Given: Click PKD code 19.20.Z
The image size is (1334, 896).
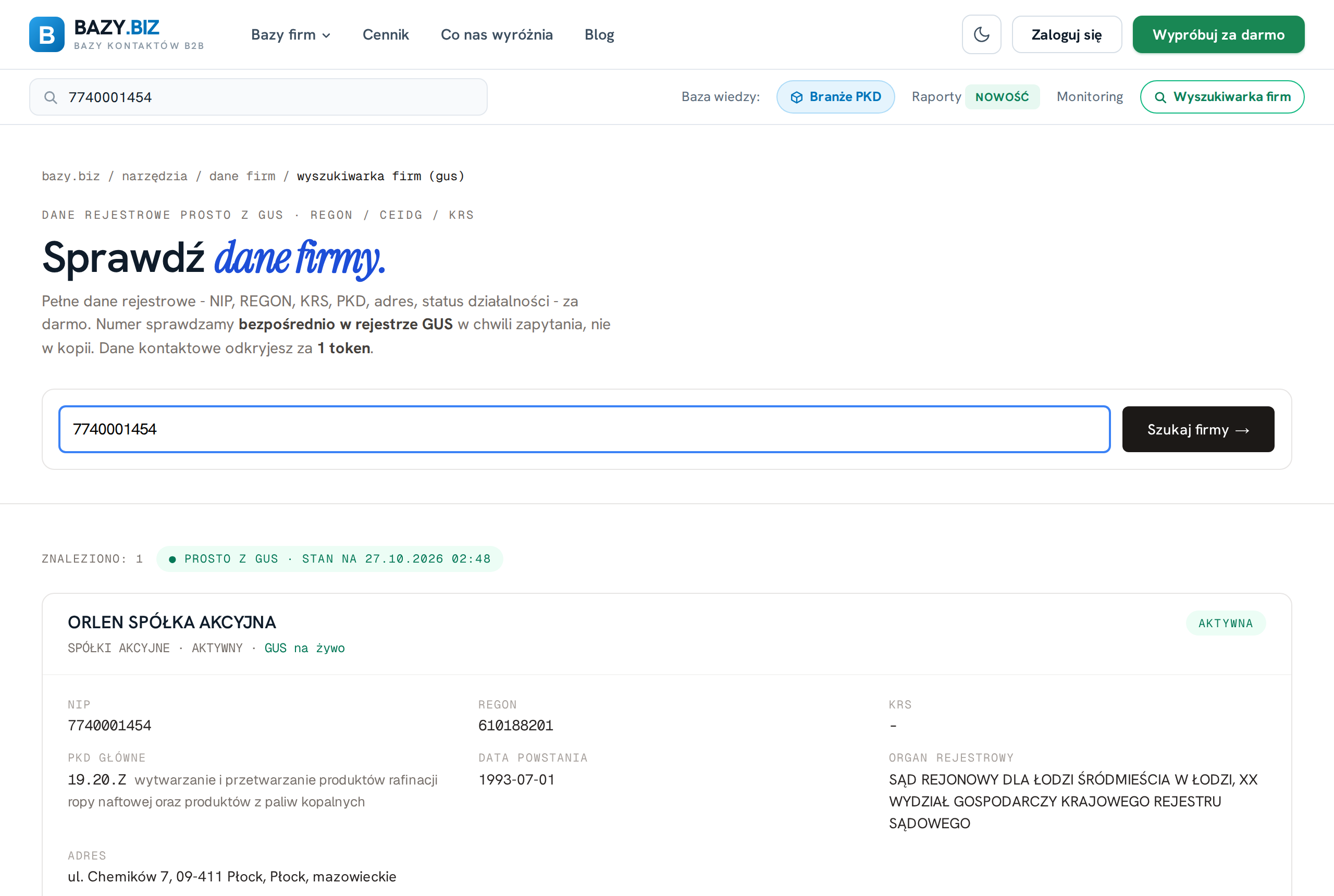Looking at the screenshot, I should pyautogui.click(x=97, y=780).
